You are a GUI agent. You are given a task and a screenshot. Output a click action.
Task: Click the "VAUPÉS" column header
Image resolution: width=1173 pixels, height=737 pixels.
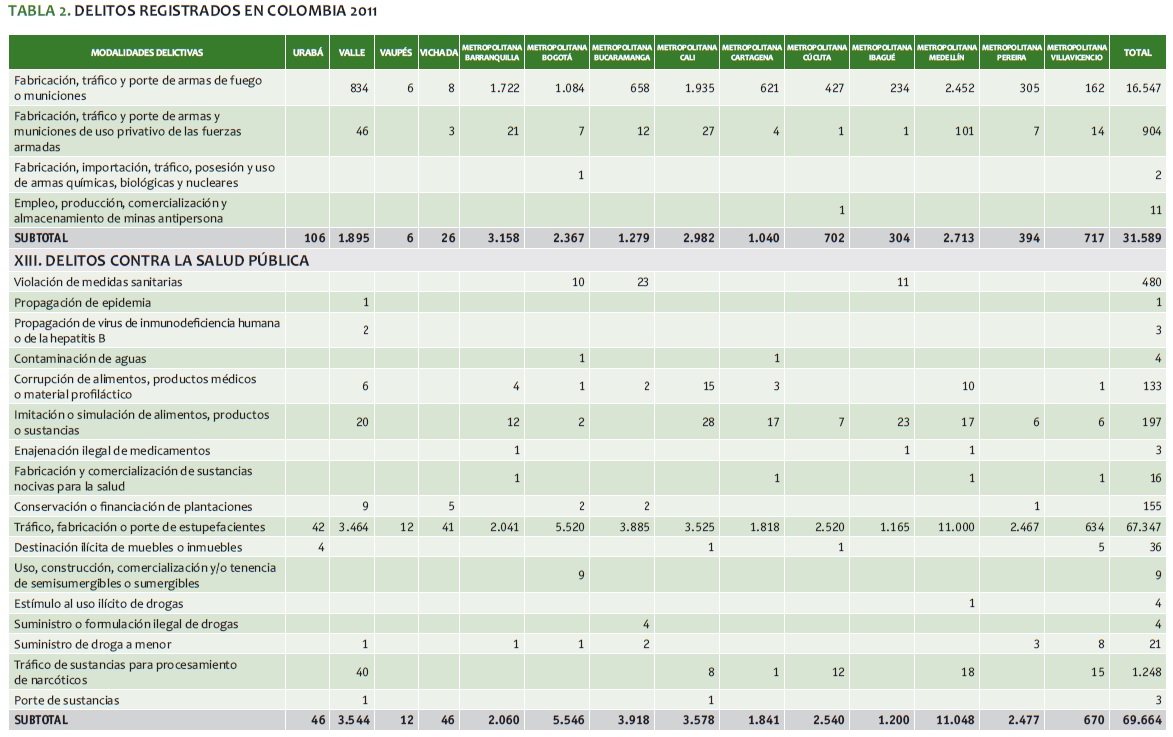coord(396,53)
